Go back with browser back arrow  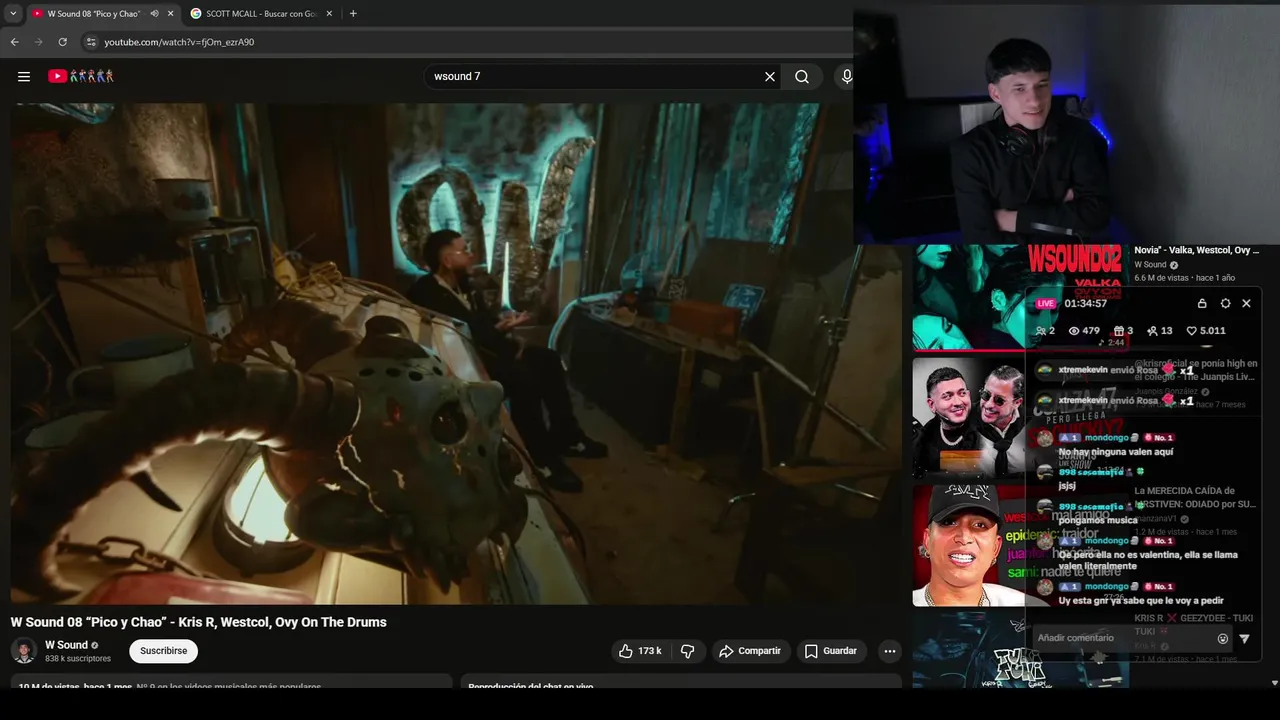(14, 42)
